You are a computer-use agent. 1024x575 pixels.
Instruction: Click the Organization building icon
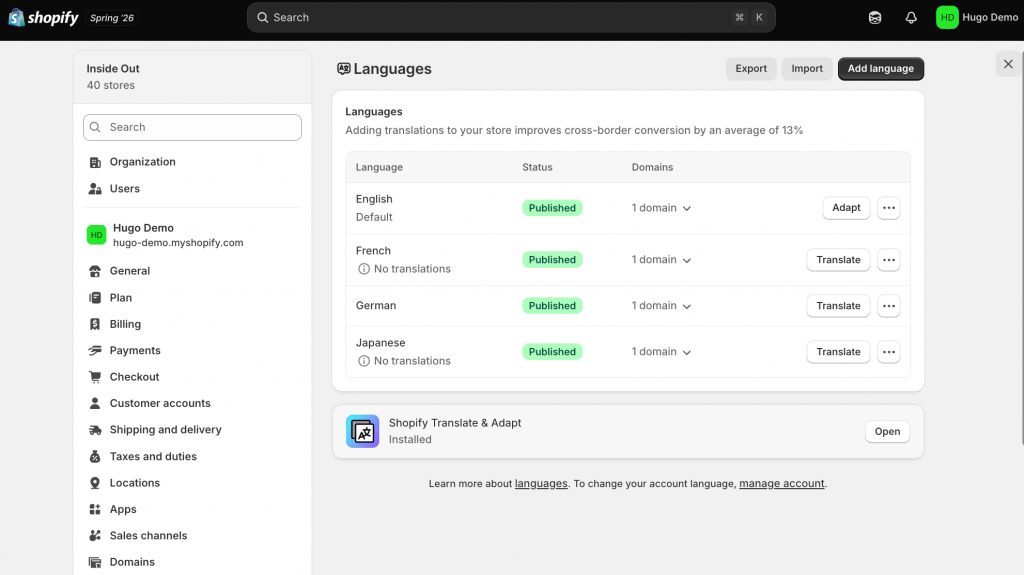[95, 162]
